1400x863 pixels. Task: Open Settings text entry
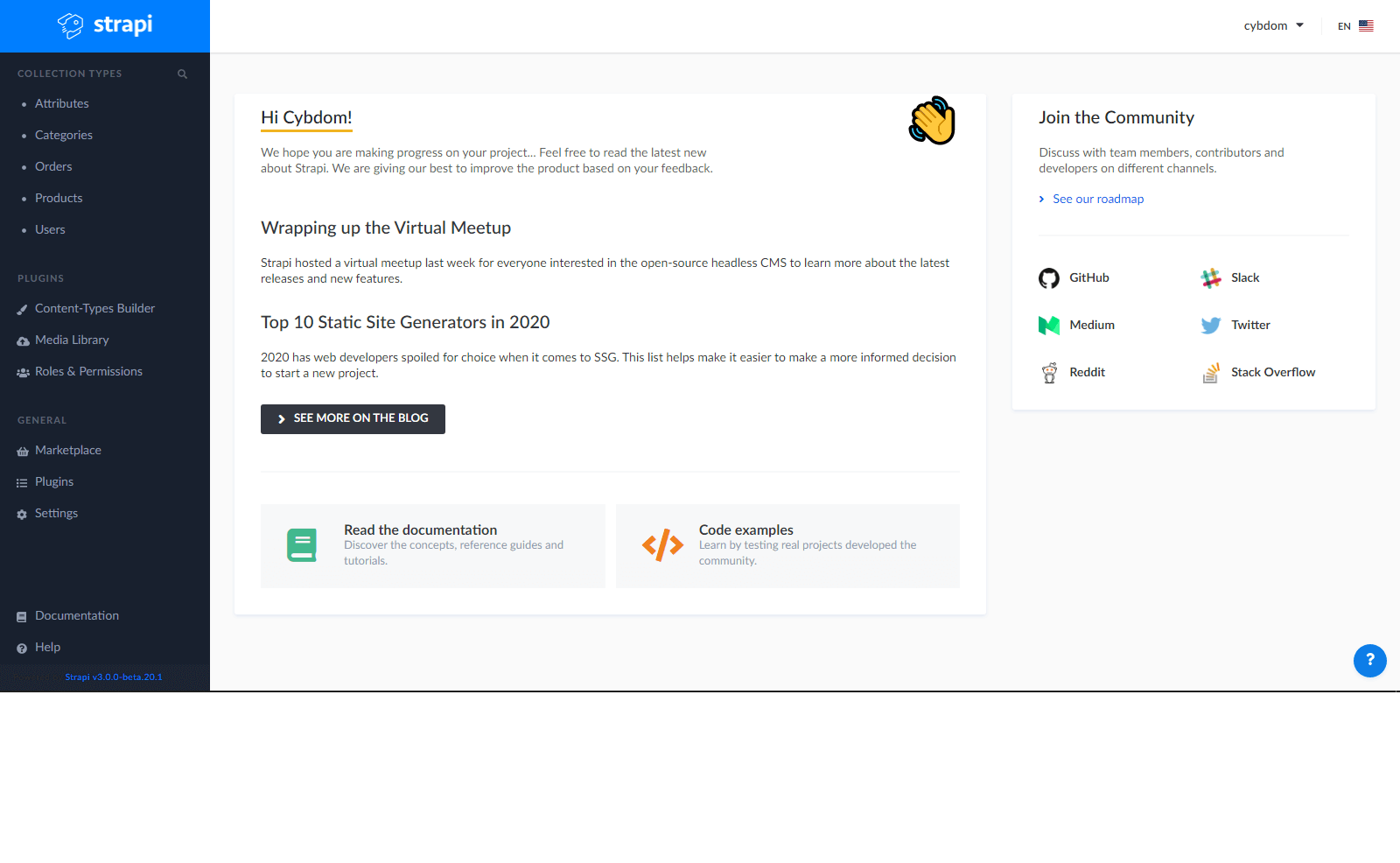pyautogui.click(x=56, y=513)
